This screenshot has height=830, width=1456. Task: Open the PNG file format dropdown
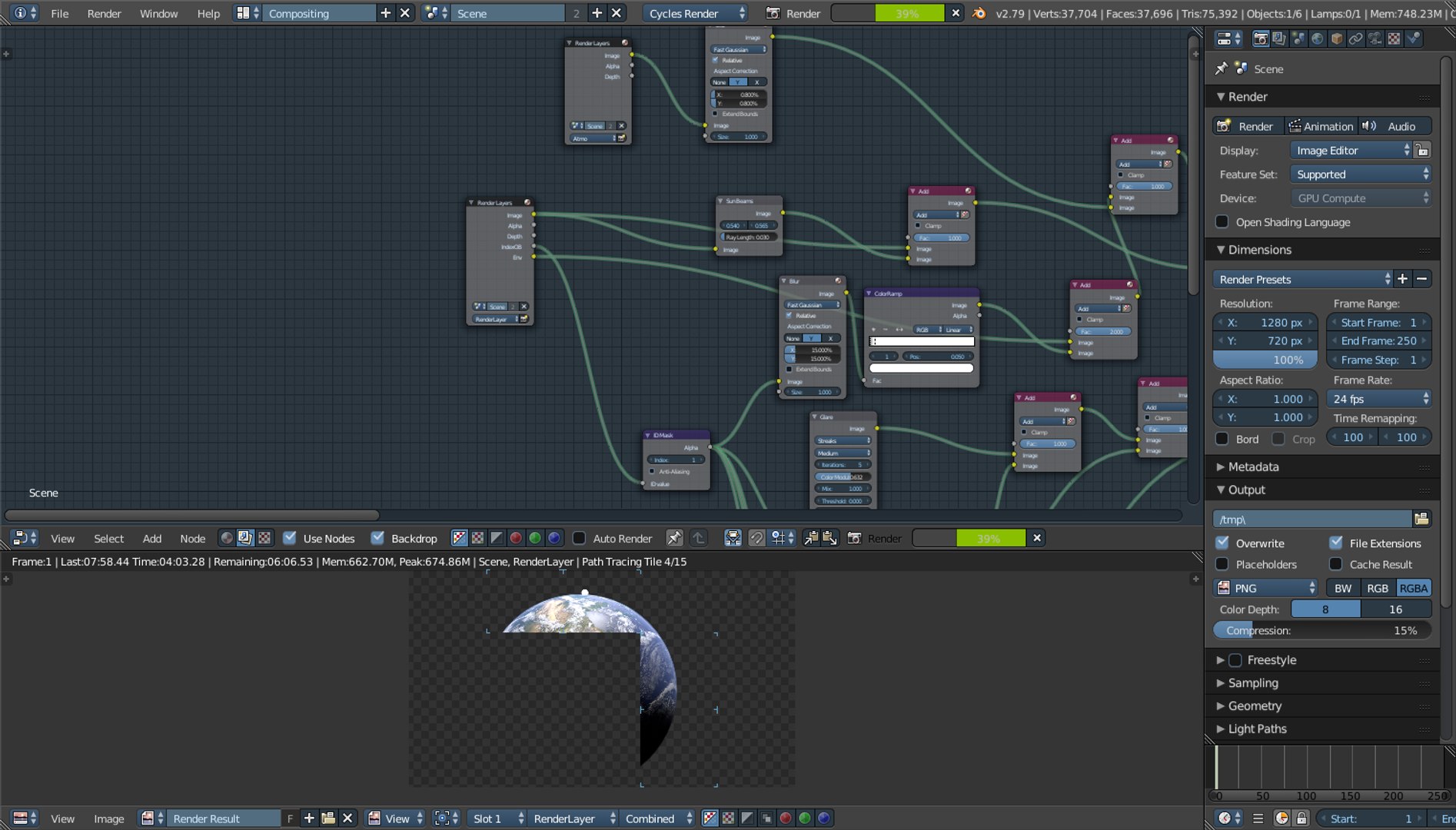(1266, 588)
